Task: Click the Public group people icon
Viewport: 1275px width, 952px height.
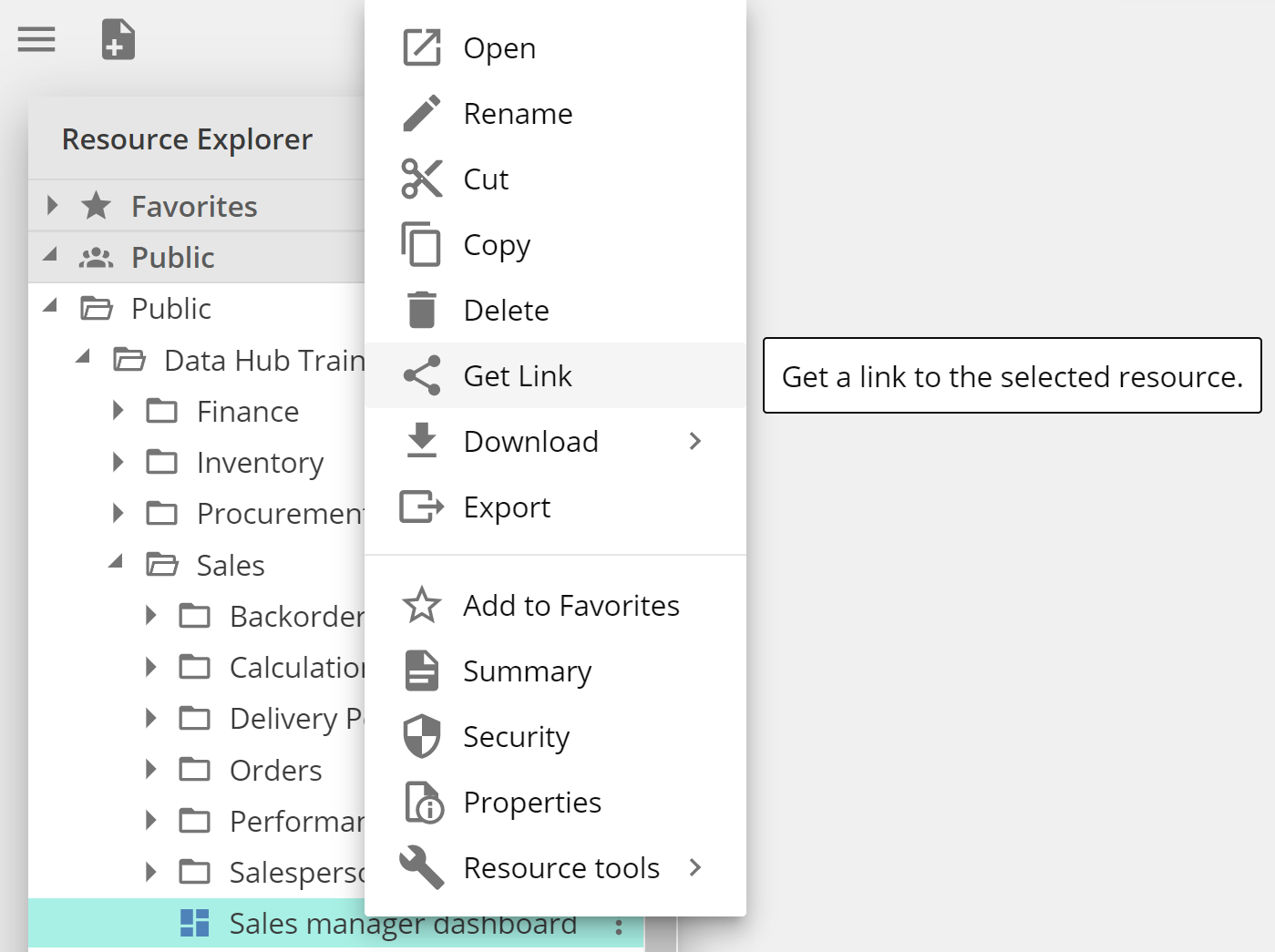Action: 97,258
